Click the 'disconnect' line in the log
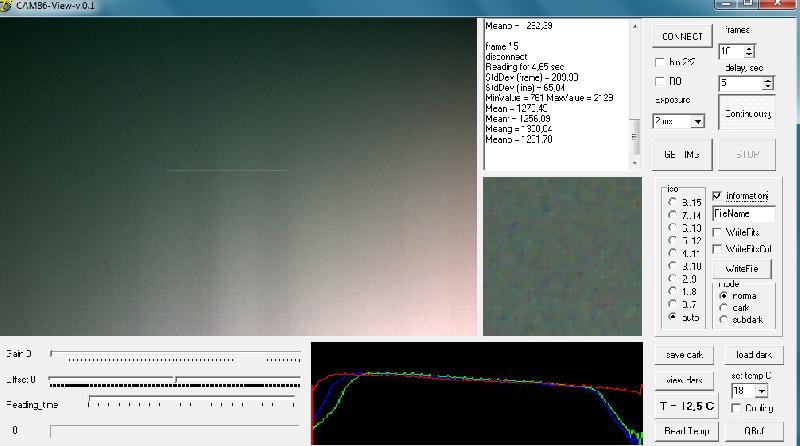This screenshot has width=800, height=446. click(x=507, y=57)
